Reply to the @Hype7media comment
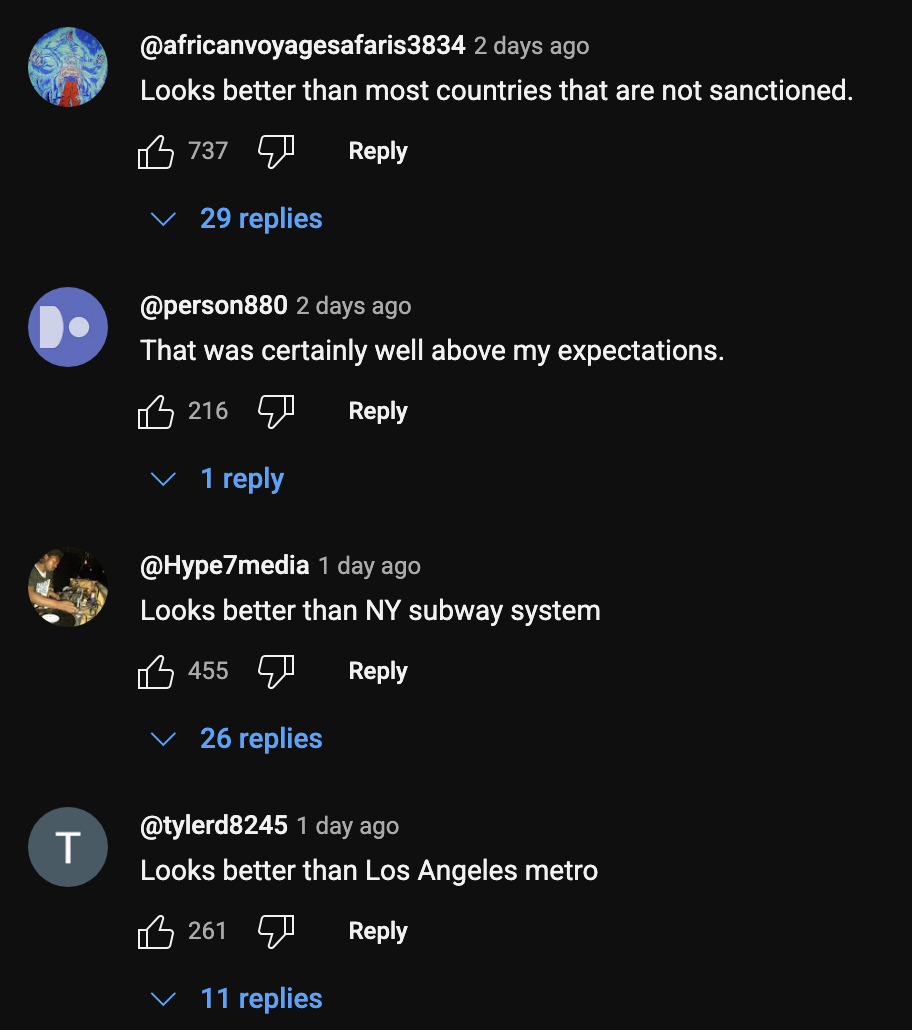 pos(378,672)
